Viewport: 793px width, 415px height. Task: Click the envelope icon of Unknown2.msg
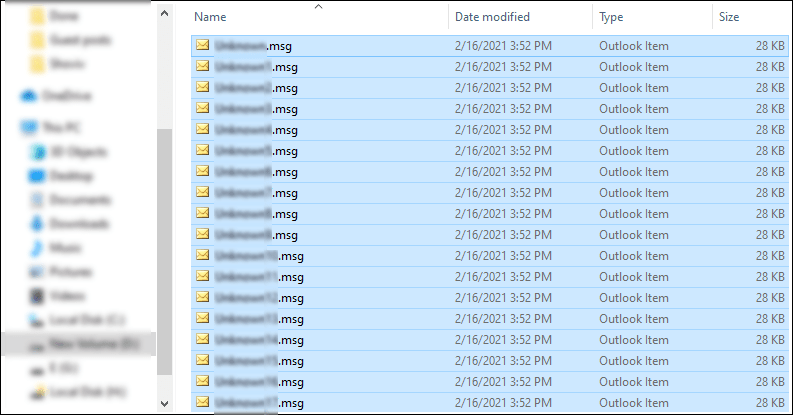coord(203,87)
